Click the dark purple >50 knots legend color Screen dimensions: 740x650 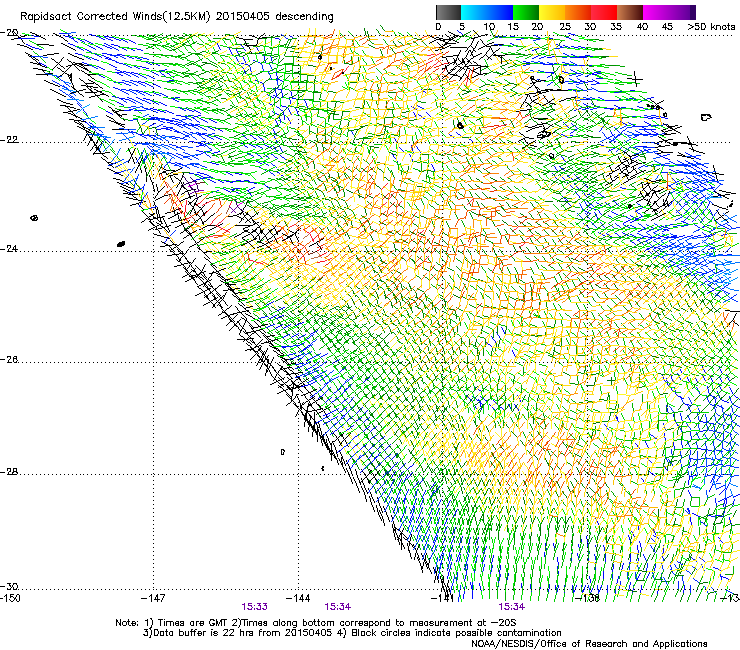tap(693, 12)
